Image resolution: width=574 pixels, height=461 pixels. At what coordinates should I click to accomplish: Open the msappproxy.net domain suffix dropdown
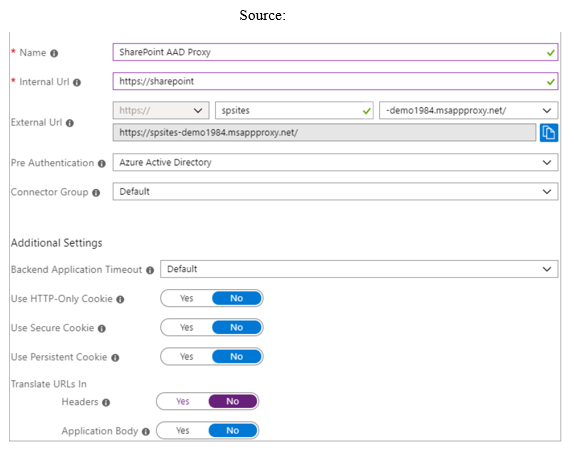pyautogui.click(x=469, y=110)
